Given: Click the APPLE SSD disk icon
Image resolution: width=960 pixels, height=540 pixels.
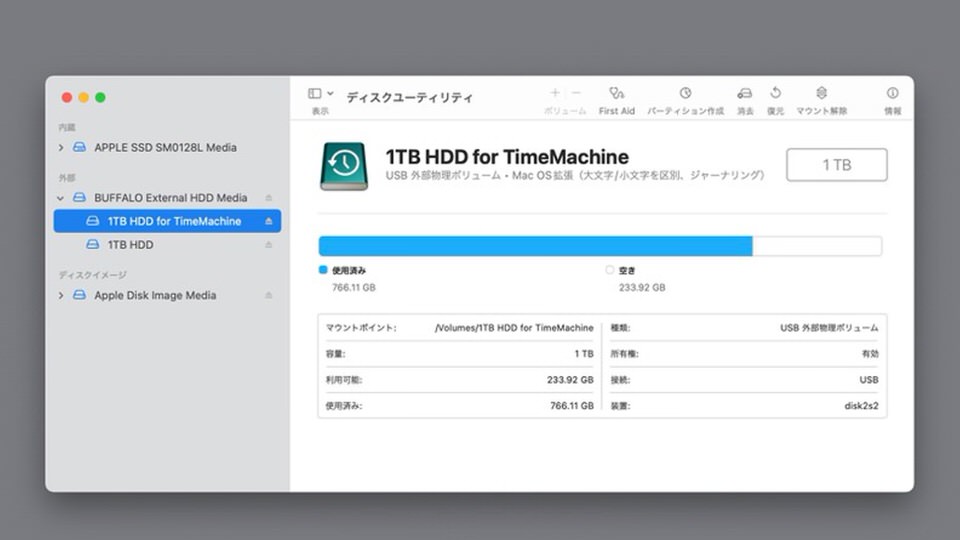Looking at the screenshot, I should point(80,148).
